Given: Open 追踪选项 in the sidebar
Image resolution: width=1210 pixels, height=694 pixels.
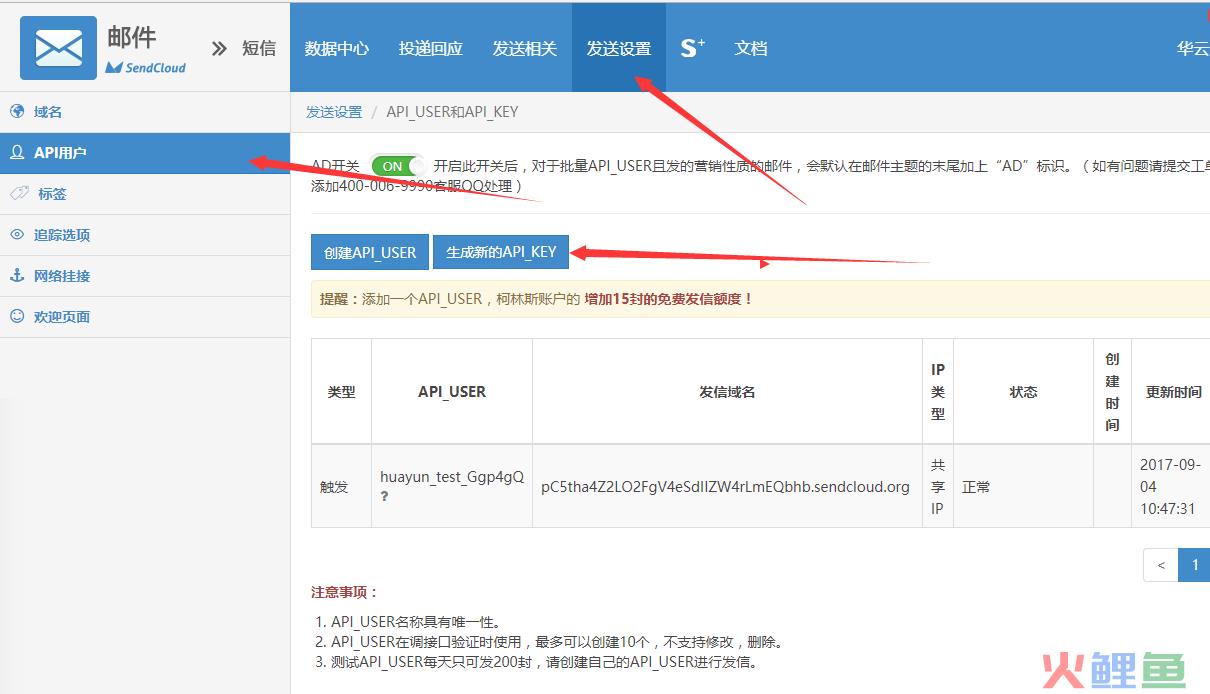Looking at the screenshot, I should click(145, 235).
